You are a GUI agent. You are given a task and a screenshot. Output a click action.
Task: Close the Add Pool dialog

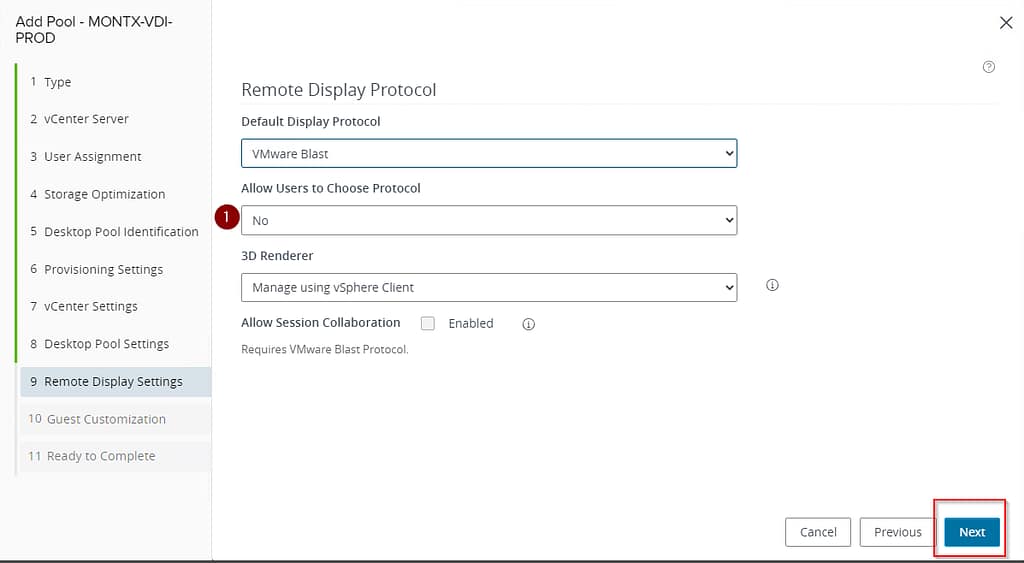click(1006, 23)
